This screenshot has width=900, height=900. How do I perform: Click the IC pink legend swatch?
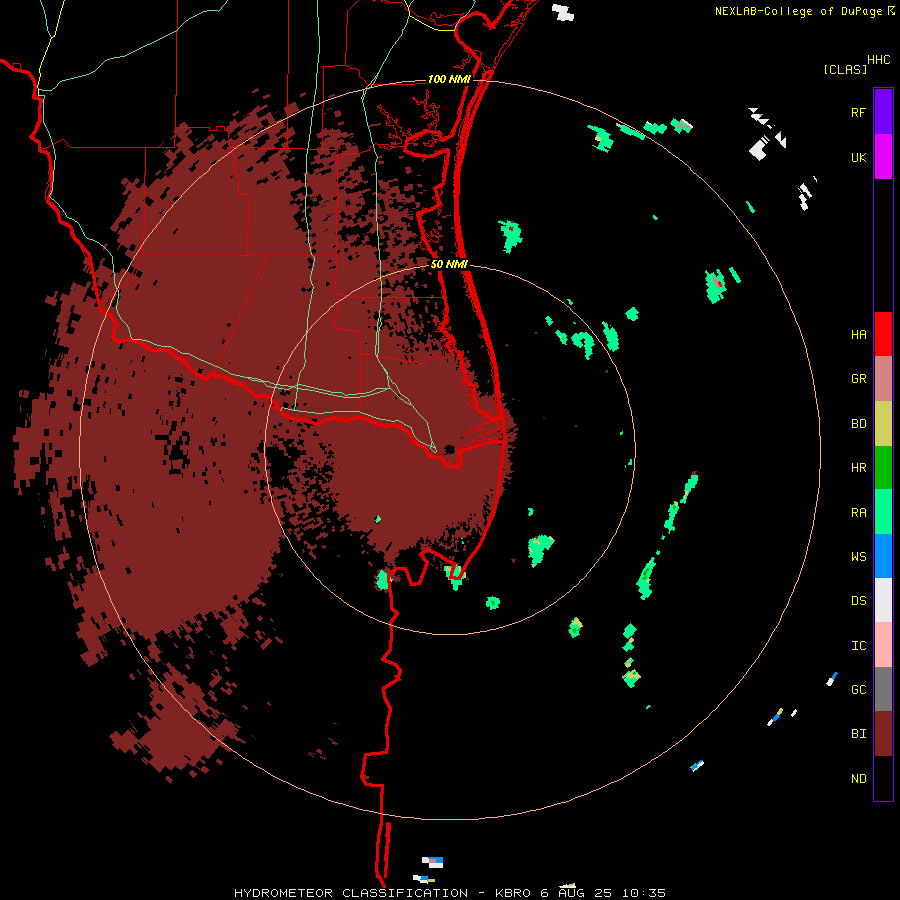[x=883, y=645]
